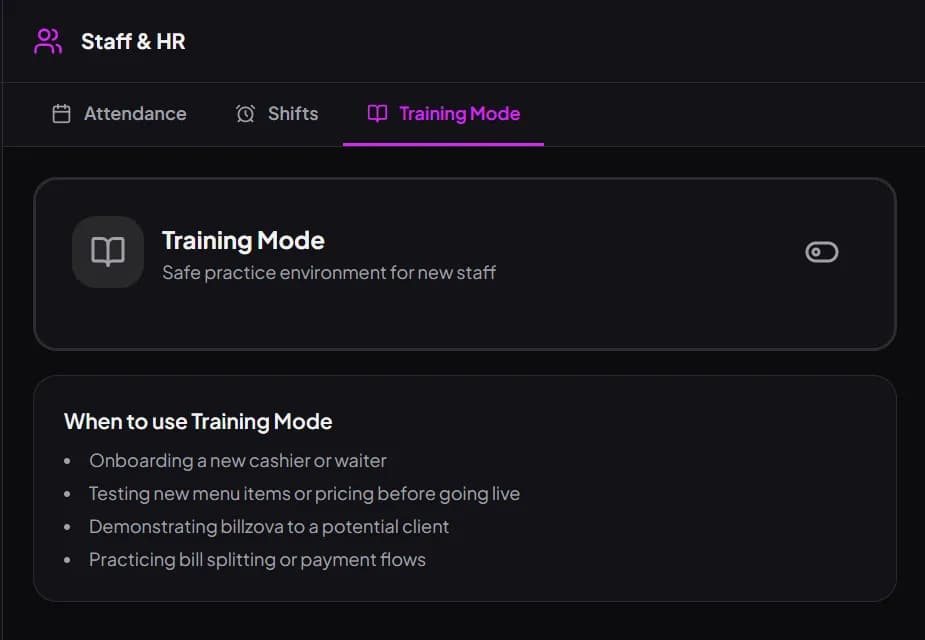Click 'Testing new menu items or pricing' line

(x=304, y=494)
